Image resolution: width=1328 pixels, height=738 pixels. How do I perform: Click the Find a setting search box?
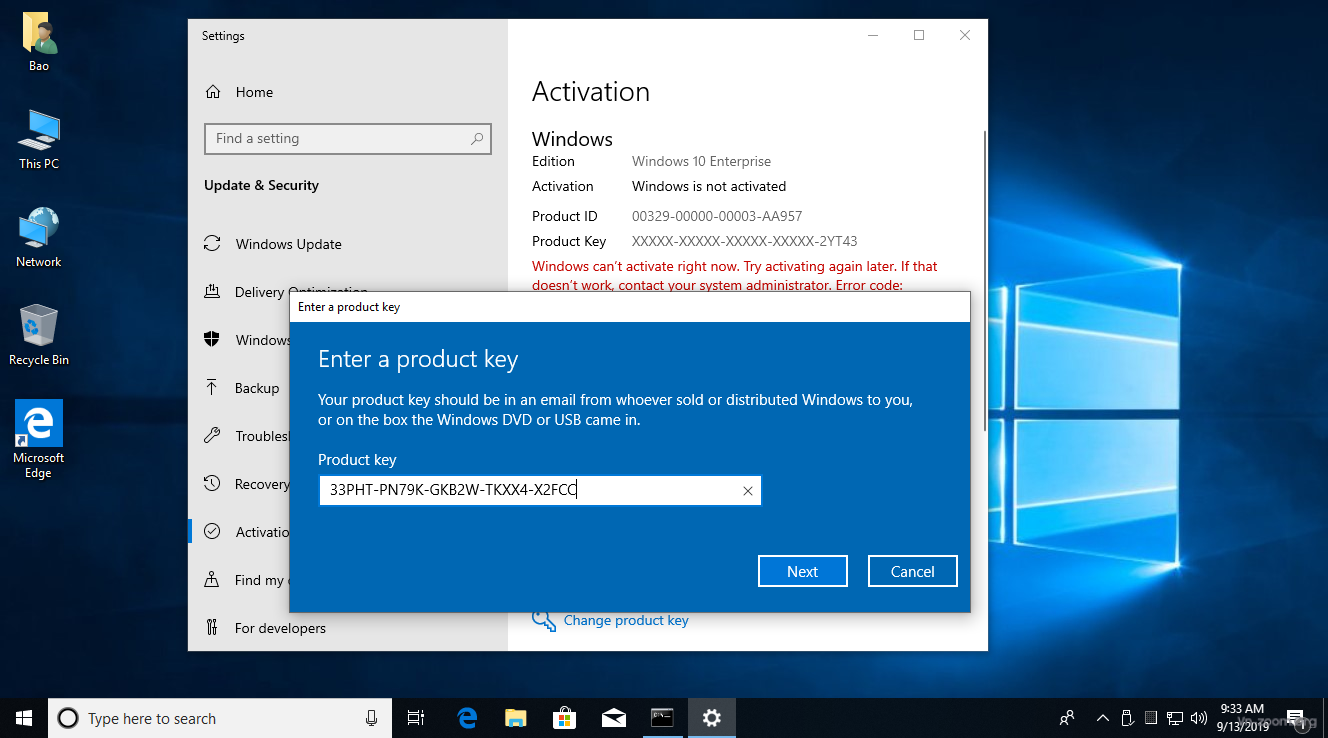(x=348, y=139)
